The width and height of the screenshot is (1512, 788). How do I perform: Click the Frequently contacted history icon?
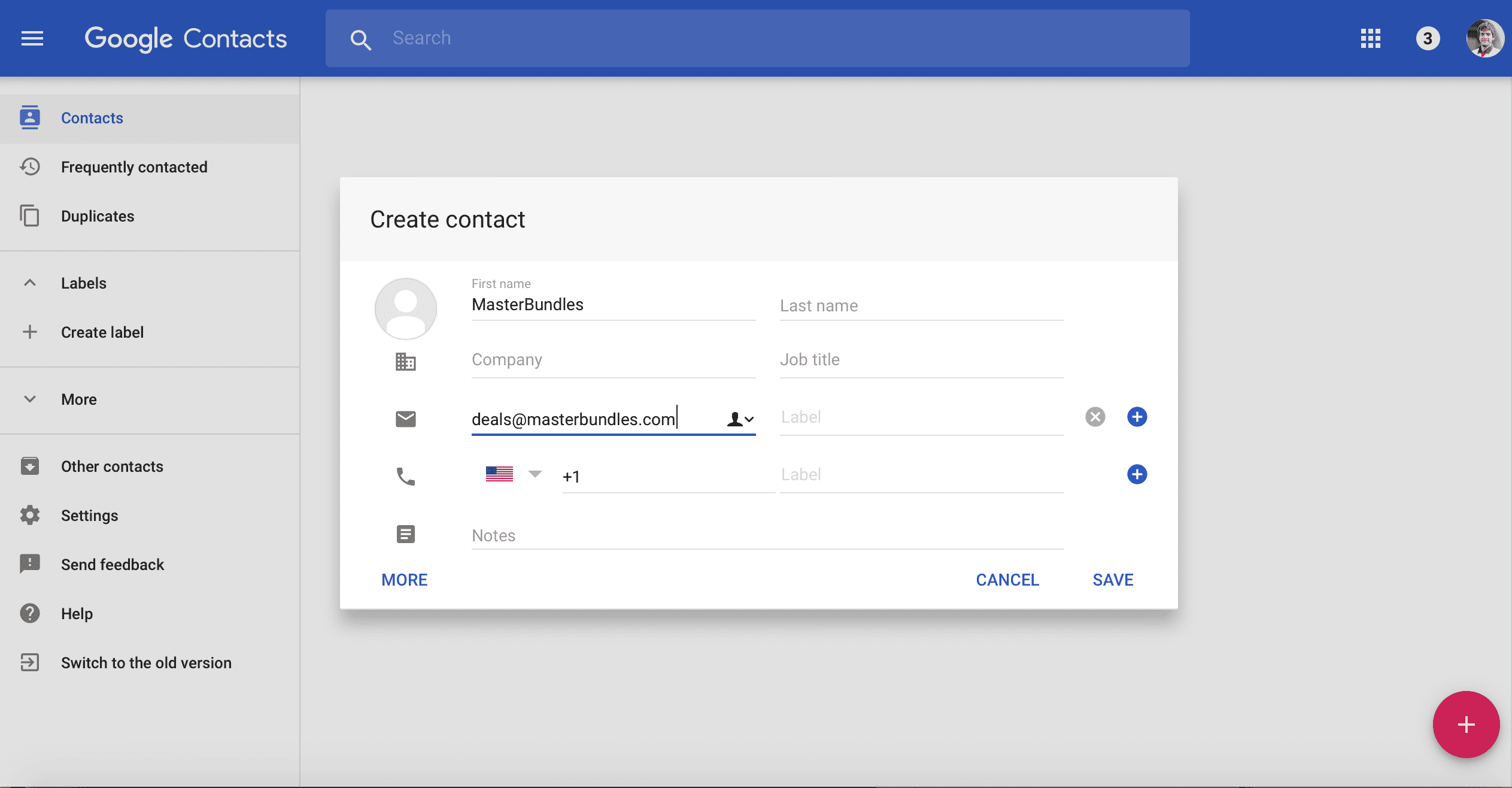point(30,166)
